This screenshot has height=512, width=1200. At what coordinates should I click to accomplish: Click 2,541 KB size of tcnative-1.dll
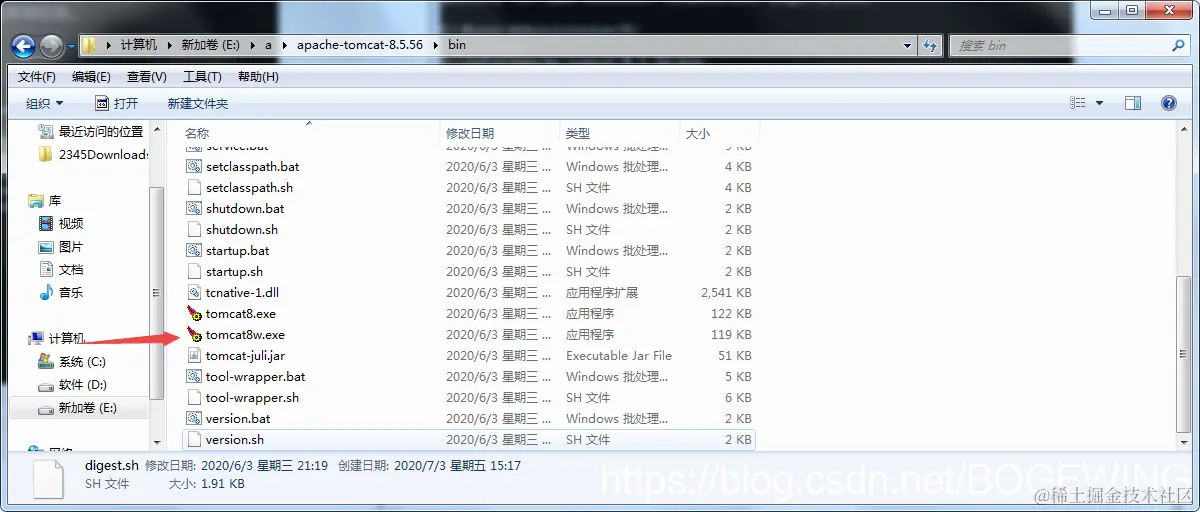[x=726, y=293]
